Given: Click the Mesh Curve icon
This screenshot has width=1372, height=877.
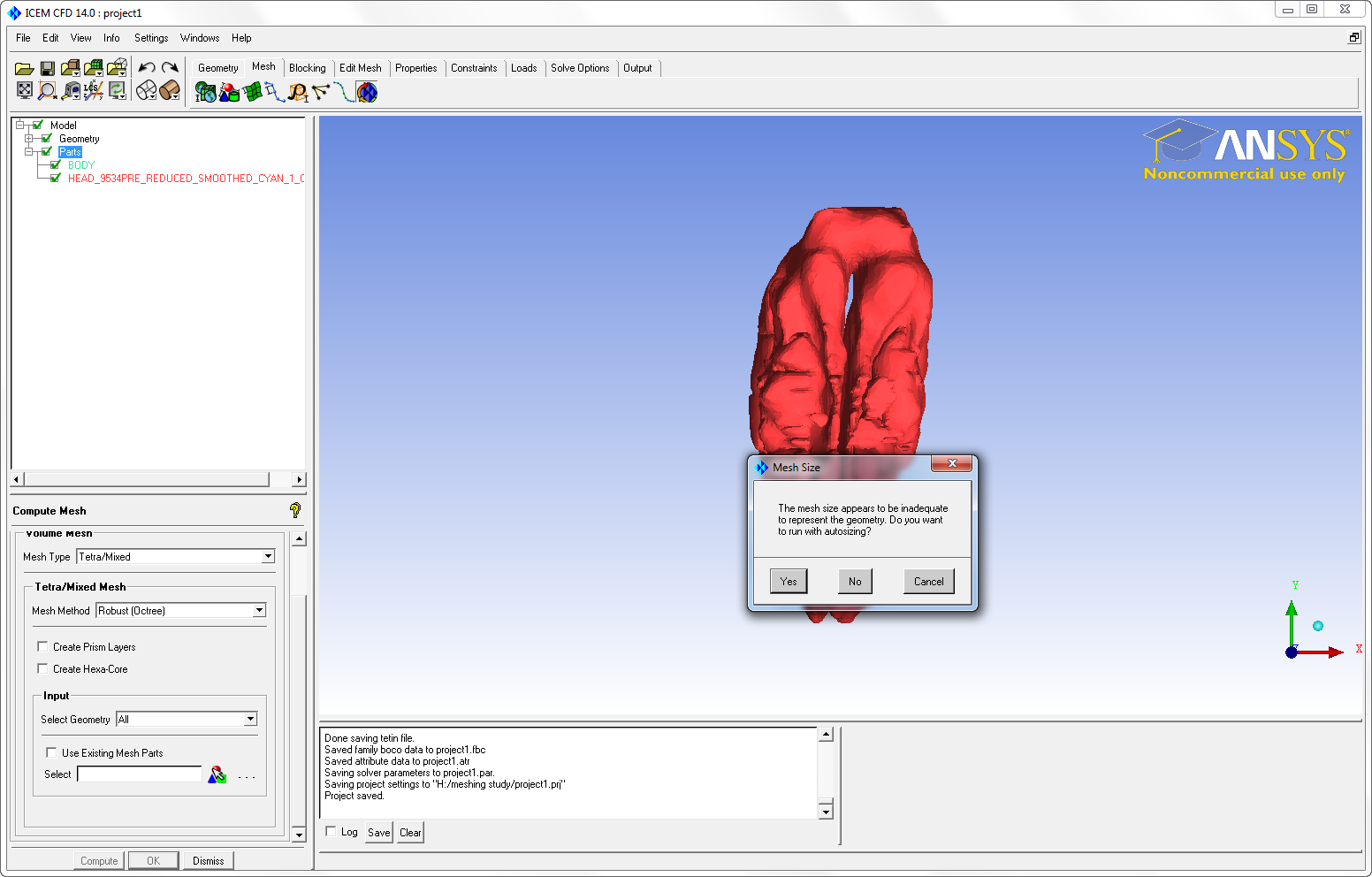Looking at the screenshot, I should (x=344, y=92).
